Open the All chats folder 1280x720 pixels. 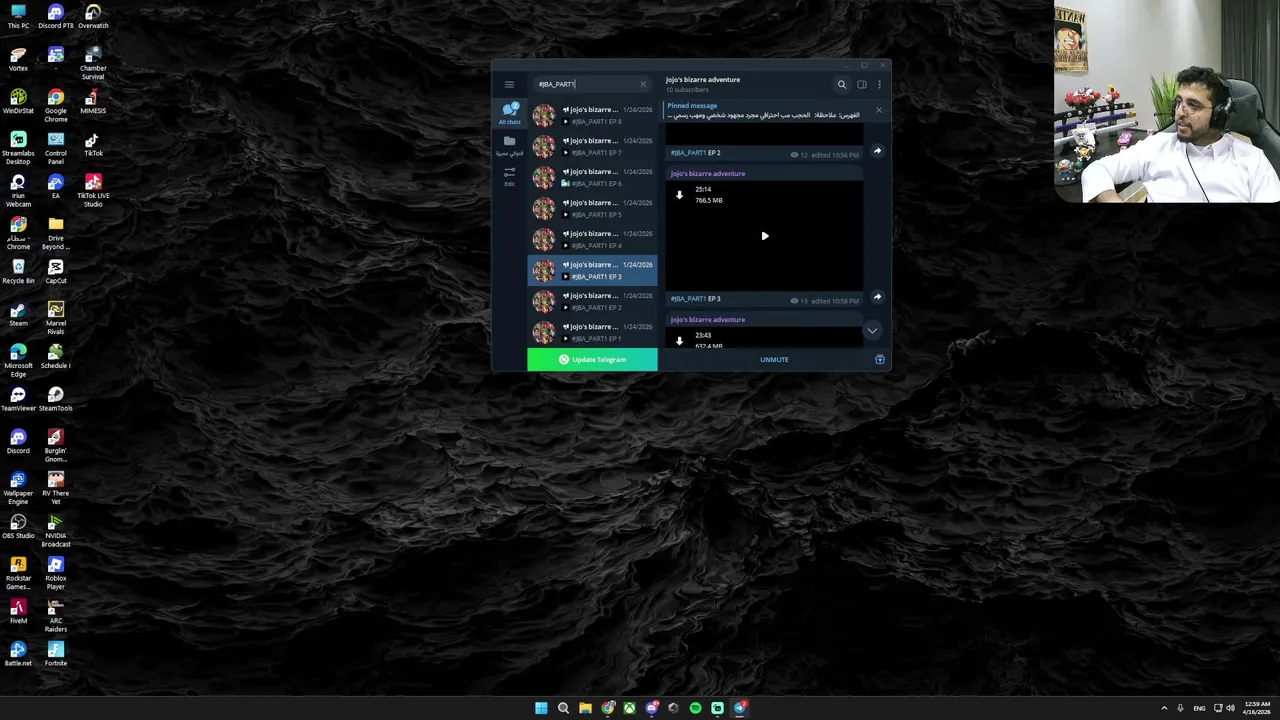(509, 112)
